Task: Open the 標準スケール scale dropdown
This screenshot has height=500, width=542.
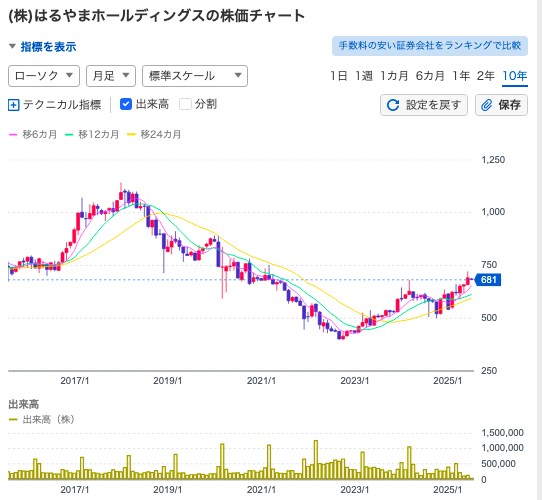Action: pyautogui.click(x=195, y=76)
